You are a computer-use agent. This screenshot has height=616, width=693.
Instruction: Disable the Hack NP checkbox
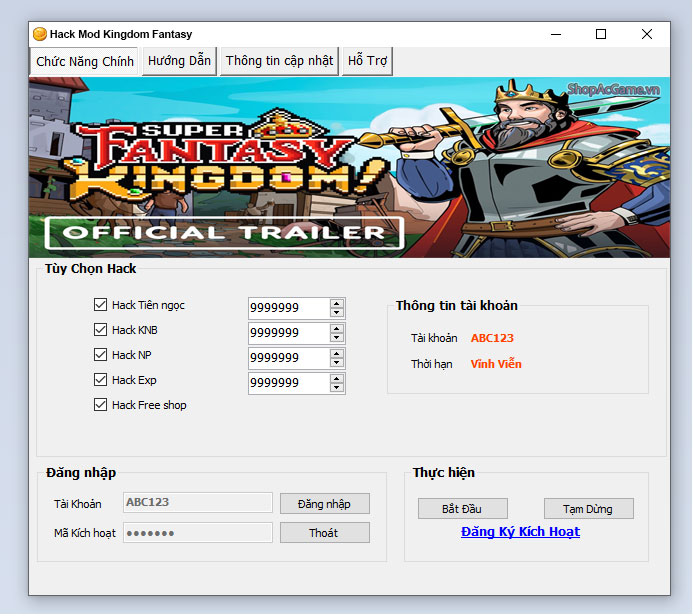(100, 355)
